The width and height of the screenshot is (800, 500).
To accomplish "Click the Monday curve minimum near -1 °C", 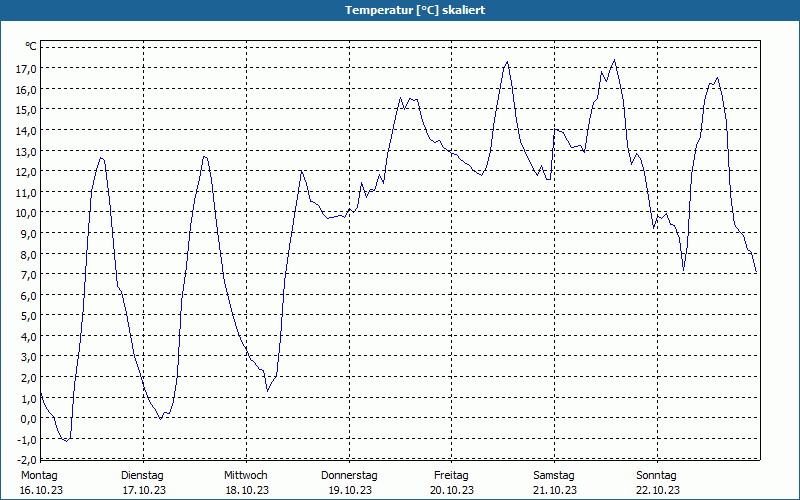I will coord(66,441).
